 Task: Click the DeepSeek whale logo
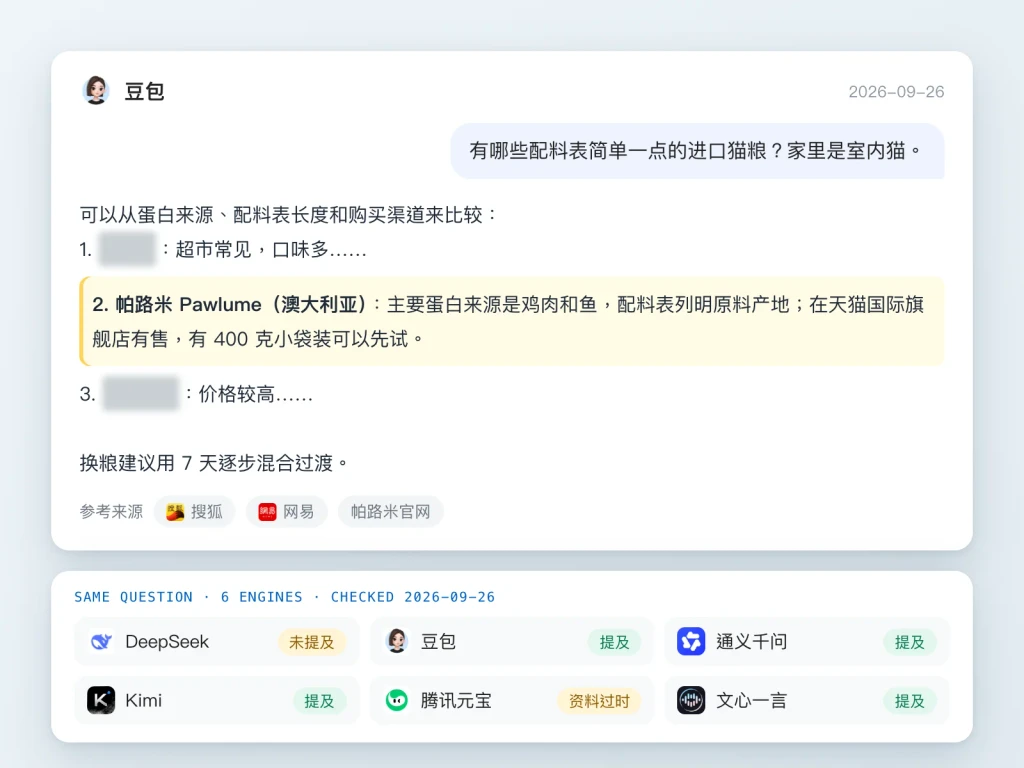pos(101,642)
